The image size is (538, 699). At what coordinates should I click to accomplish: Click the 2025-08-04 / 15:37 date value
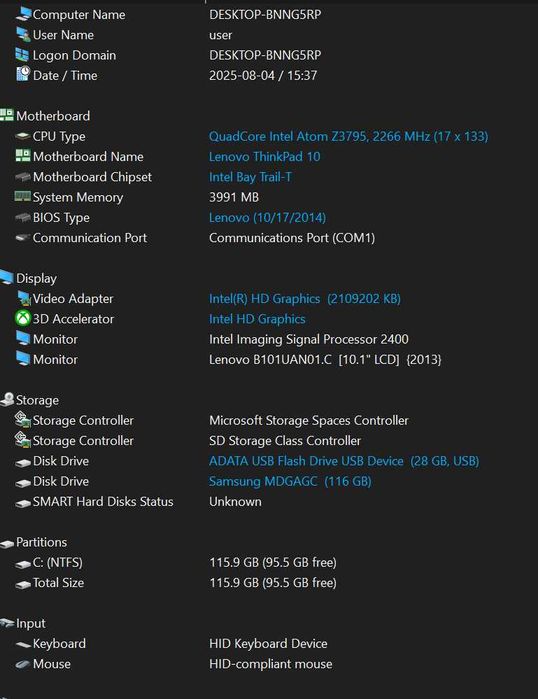(x=263, y=75)
